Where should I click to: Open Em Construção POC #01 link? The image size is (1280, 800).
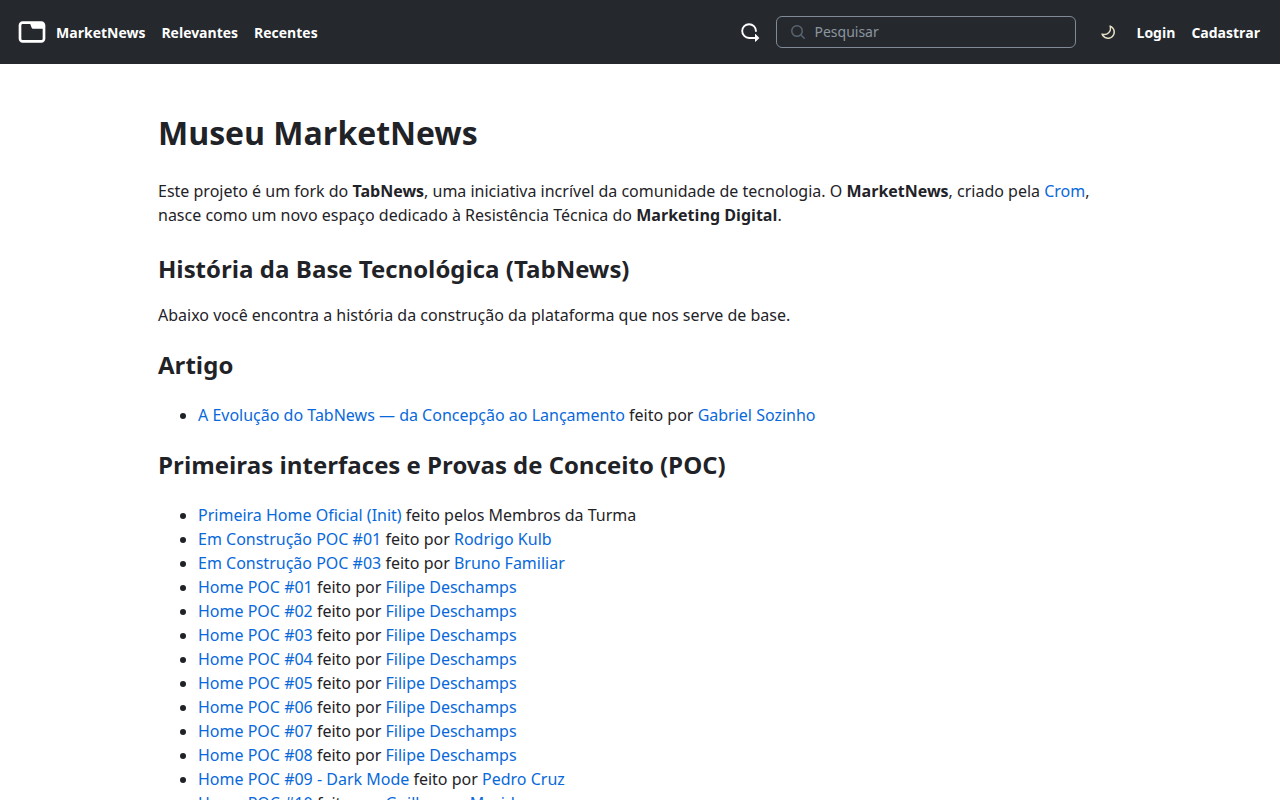[290, 539]
